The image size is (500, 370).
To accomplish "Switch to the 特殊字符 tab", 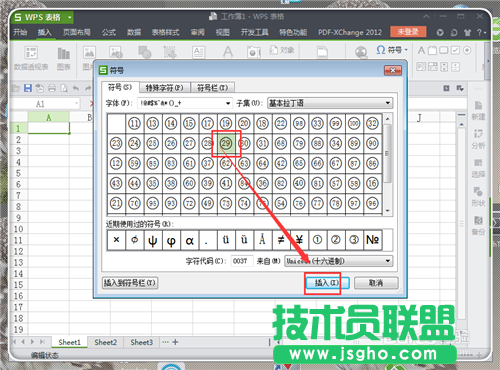I will coord(165,88).
